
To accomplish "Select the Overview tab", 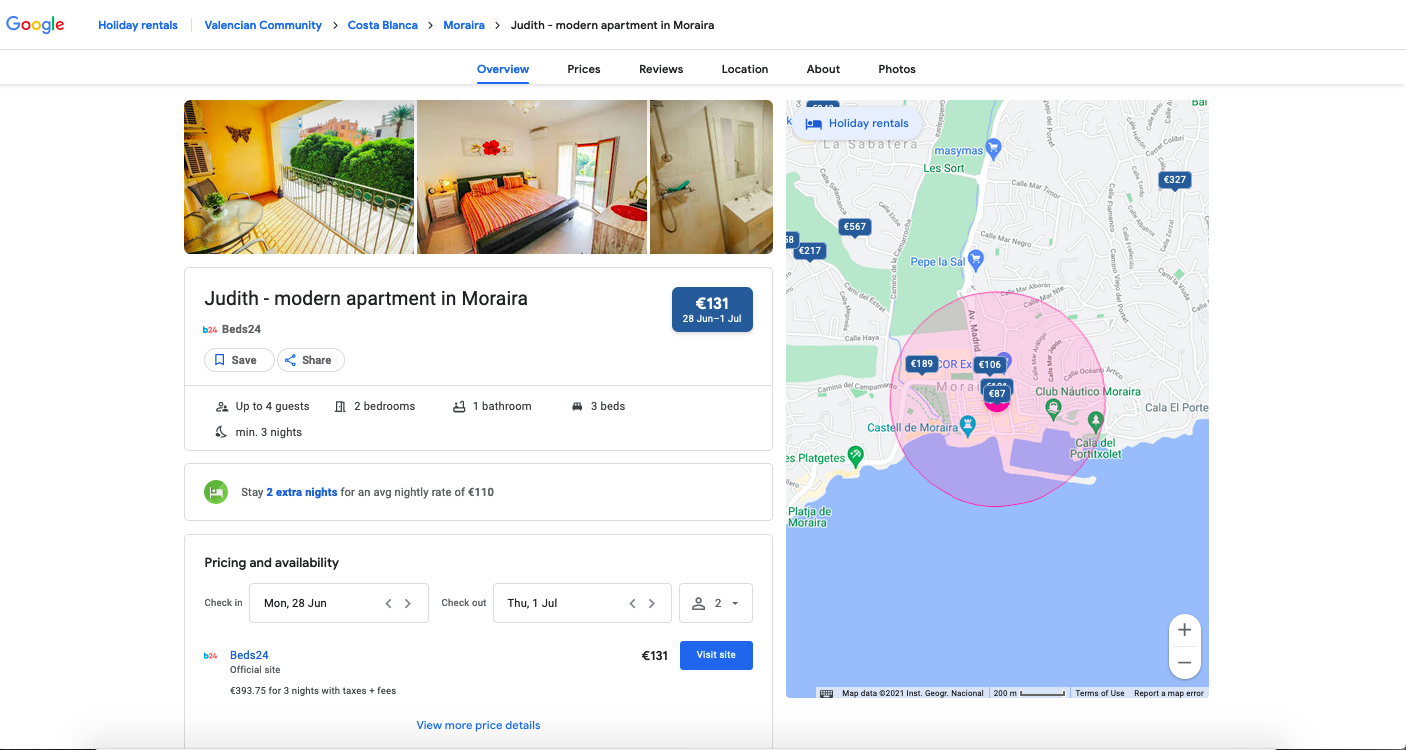I will click(x=503, y=69).
